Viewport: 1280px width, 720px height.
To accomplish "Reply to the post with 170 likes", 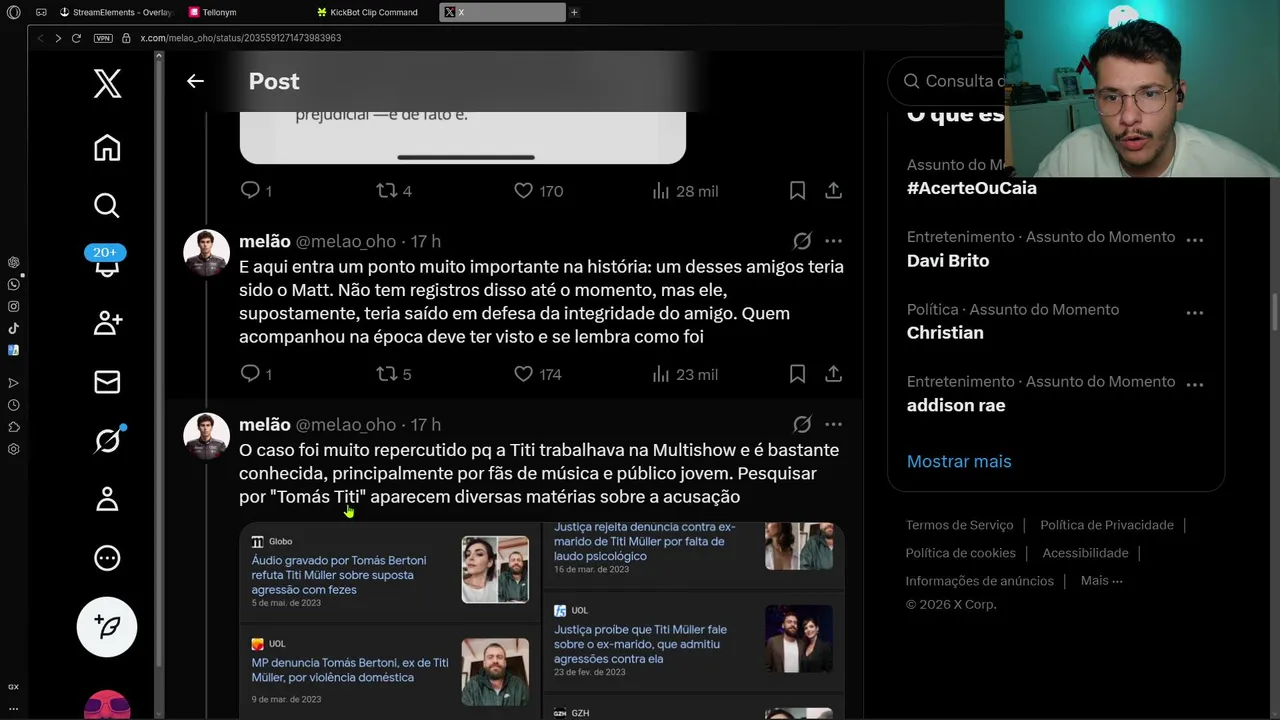I will click(256, 190).
